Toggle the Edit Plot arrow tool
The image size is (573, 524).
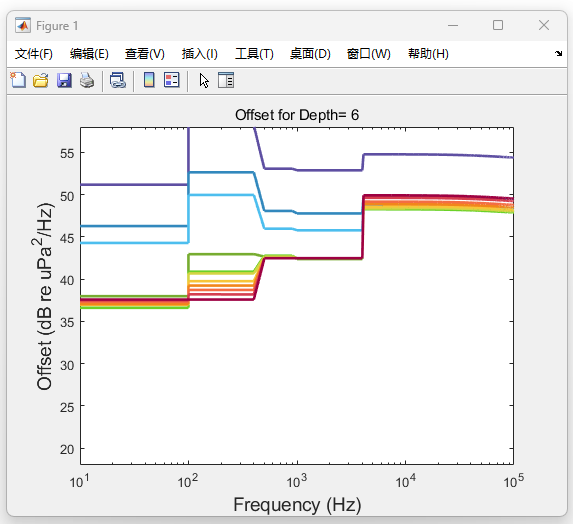tap(204, 80)
